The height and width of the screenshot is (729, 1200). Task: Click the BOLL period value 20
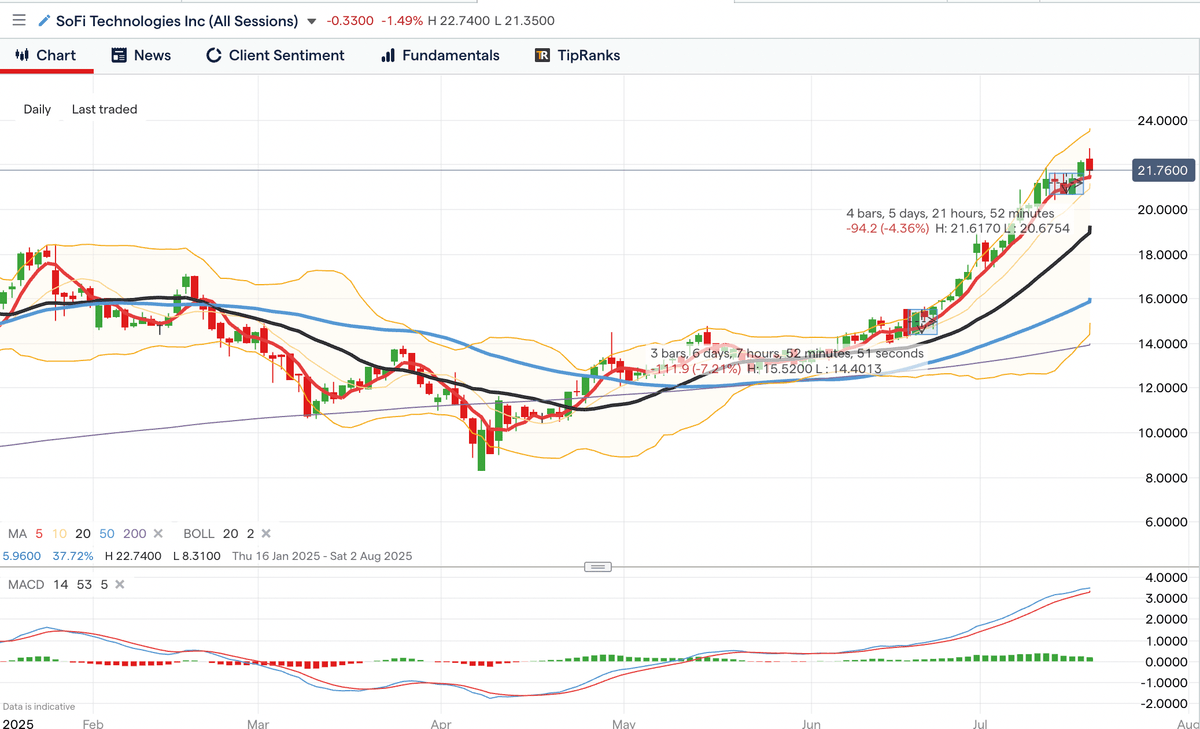coord(232,534)
